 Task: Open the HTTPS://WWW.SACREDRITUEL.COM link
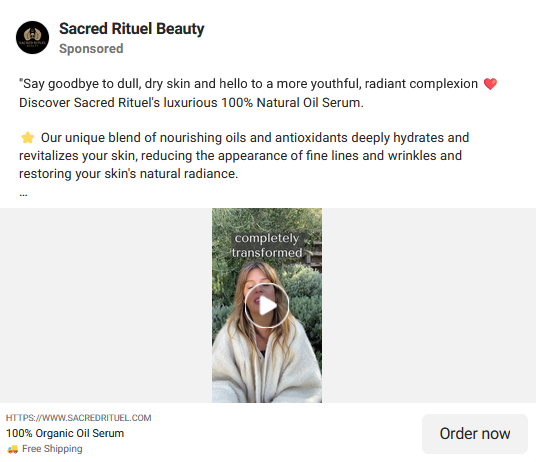pos(79,418)
